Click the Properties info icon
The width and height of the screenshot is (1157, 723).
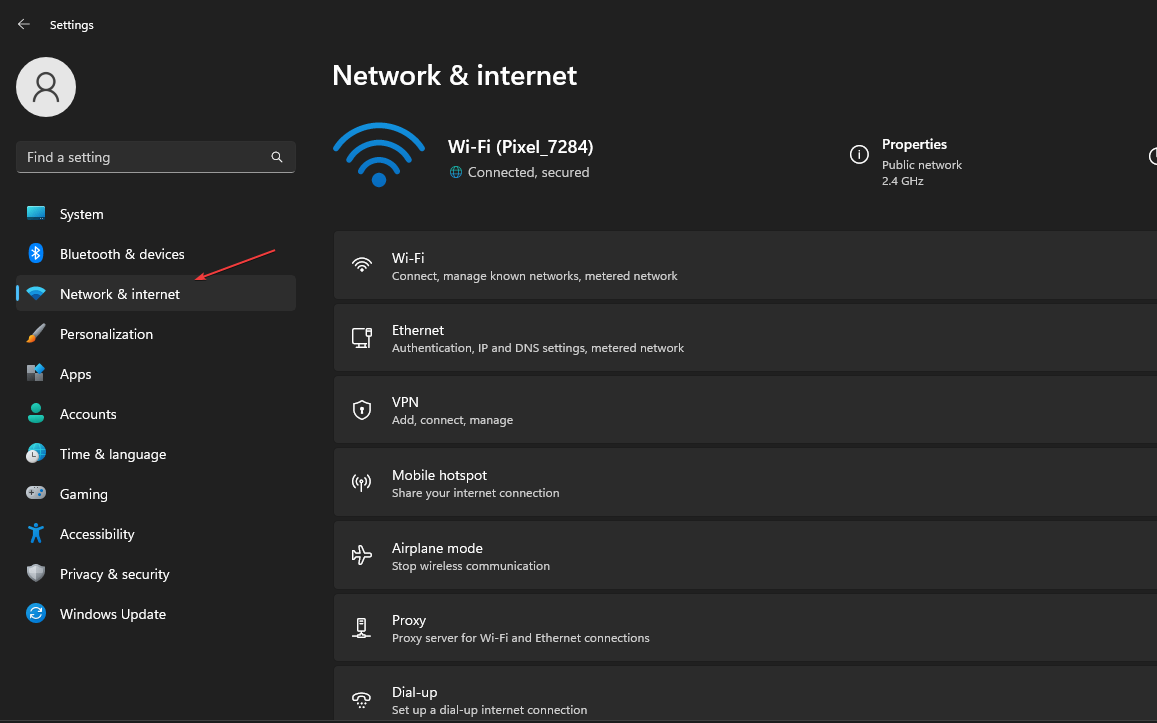click(x=858, y=154)
